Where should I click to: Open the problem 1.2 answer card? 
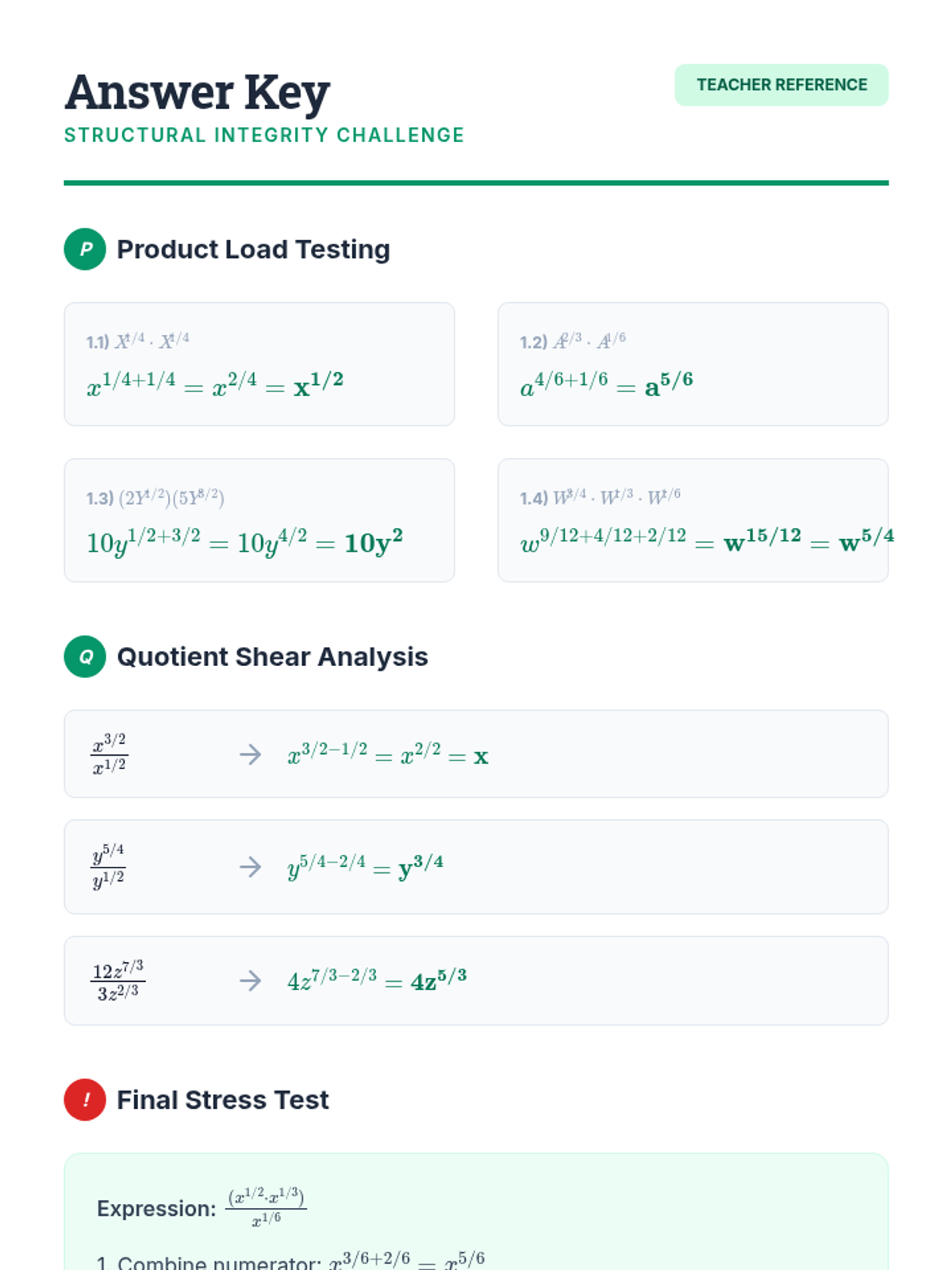[693, 364]
